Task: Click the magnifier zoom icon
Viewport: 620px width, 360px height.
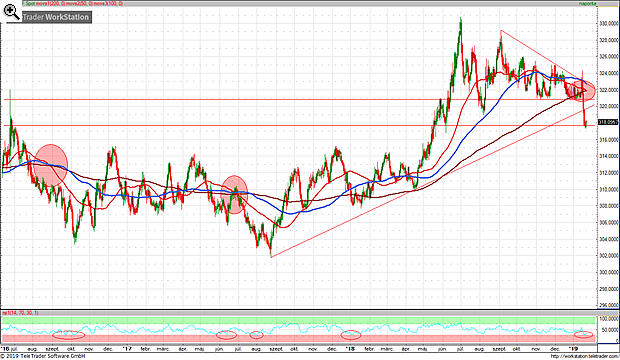Action: click(12, 12)
